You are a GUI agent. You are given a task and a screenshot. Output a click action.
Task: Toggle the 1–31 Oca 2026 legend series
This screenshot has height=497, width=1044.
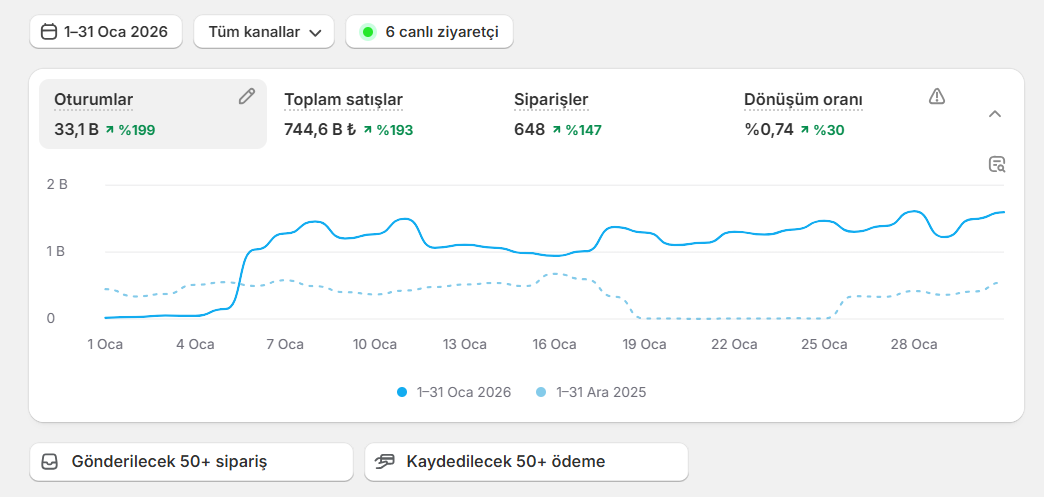pyautogui.click(x=455, y=392)
